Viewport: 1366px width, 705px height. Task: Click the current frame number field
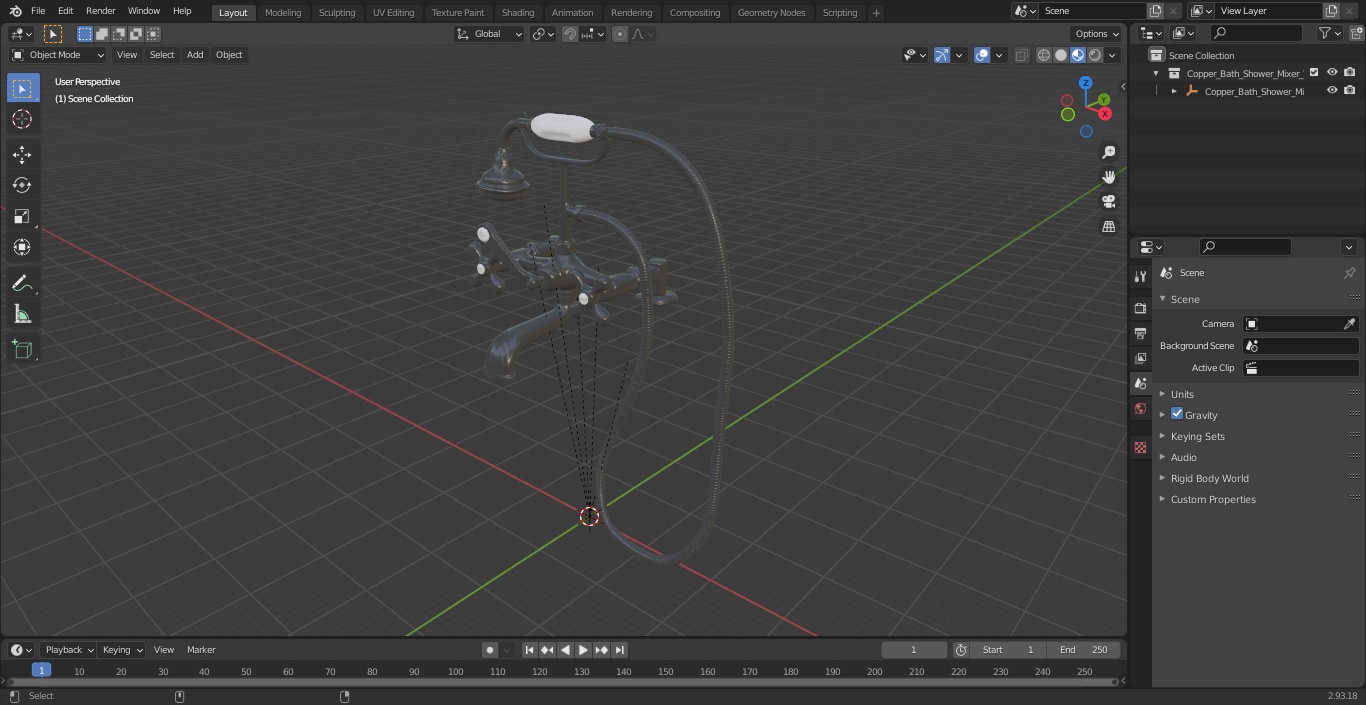coord(914,650)
